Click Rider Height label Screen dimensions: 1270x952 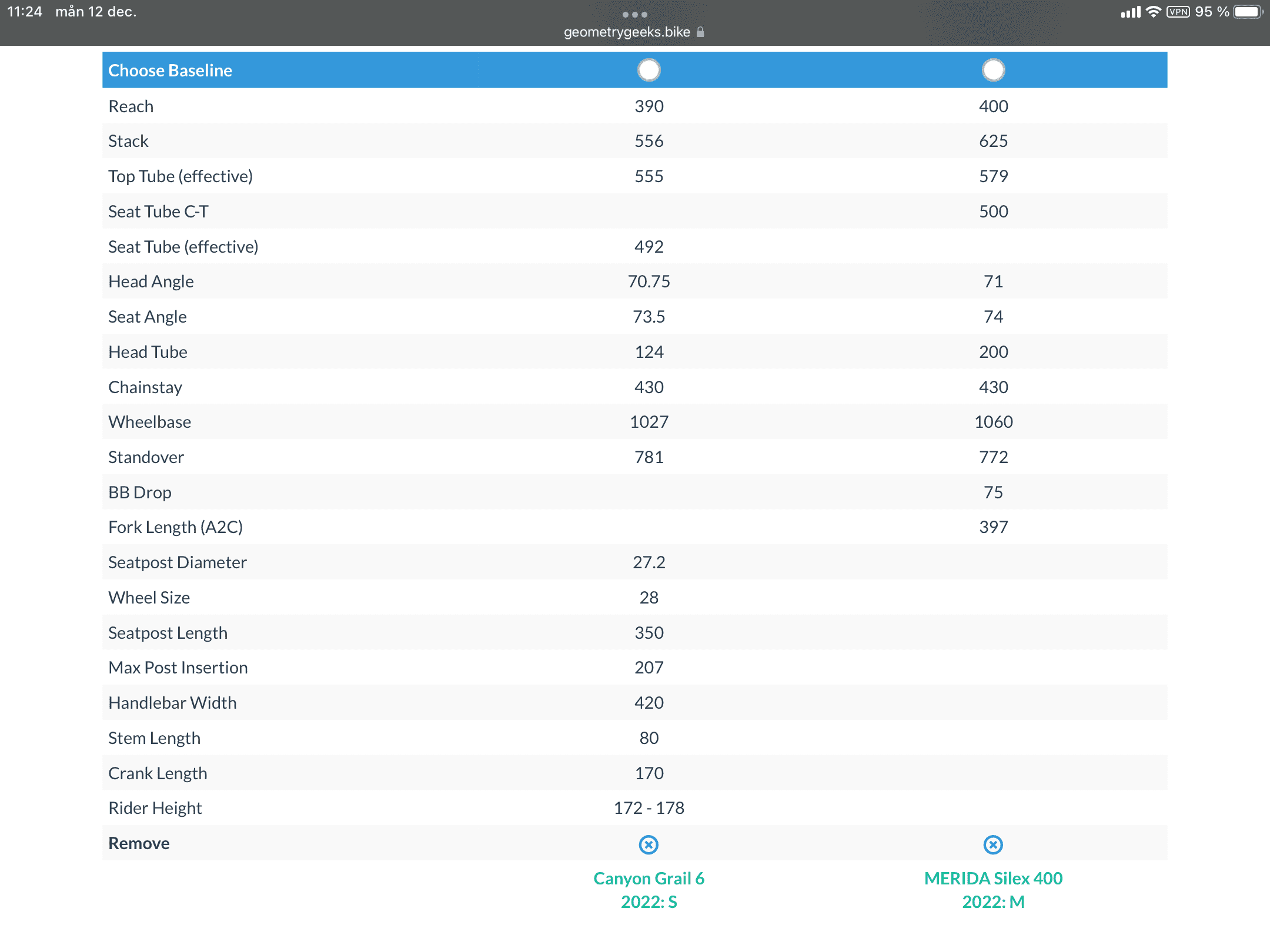coord(155,808)
